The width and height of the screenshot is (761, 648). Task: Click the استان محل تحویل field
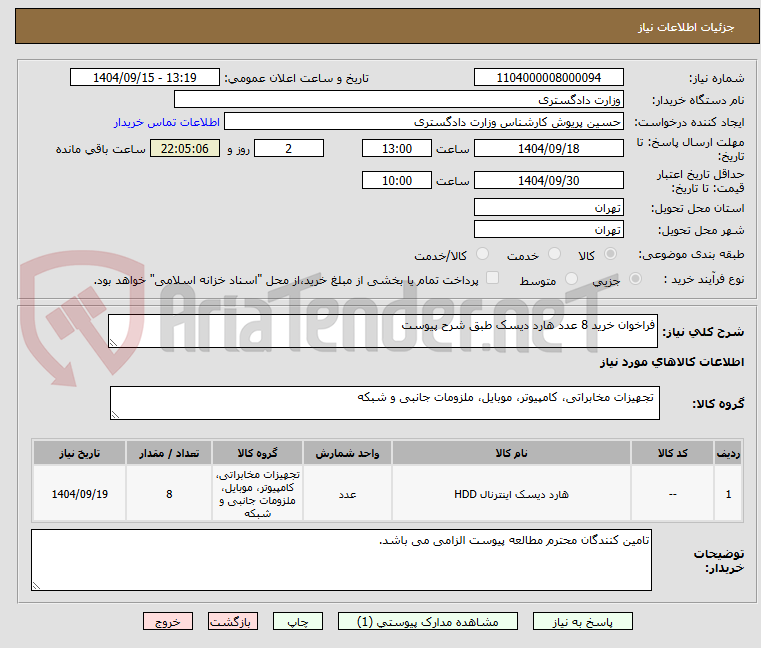pos(548,207)
